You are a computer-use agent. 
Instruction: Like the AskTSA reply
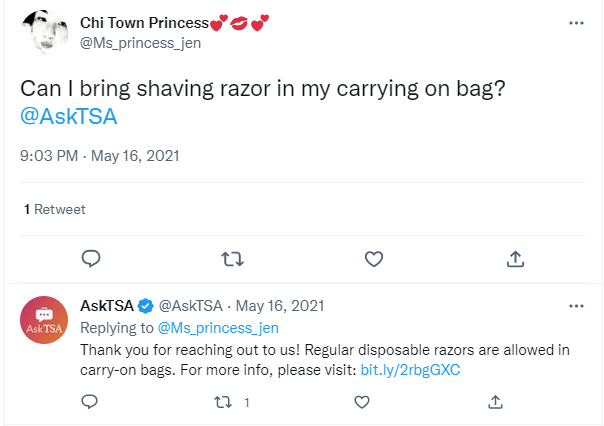point(360,402)
